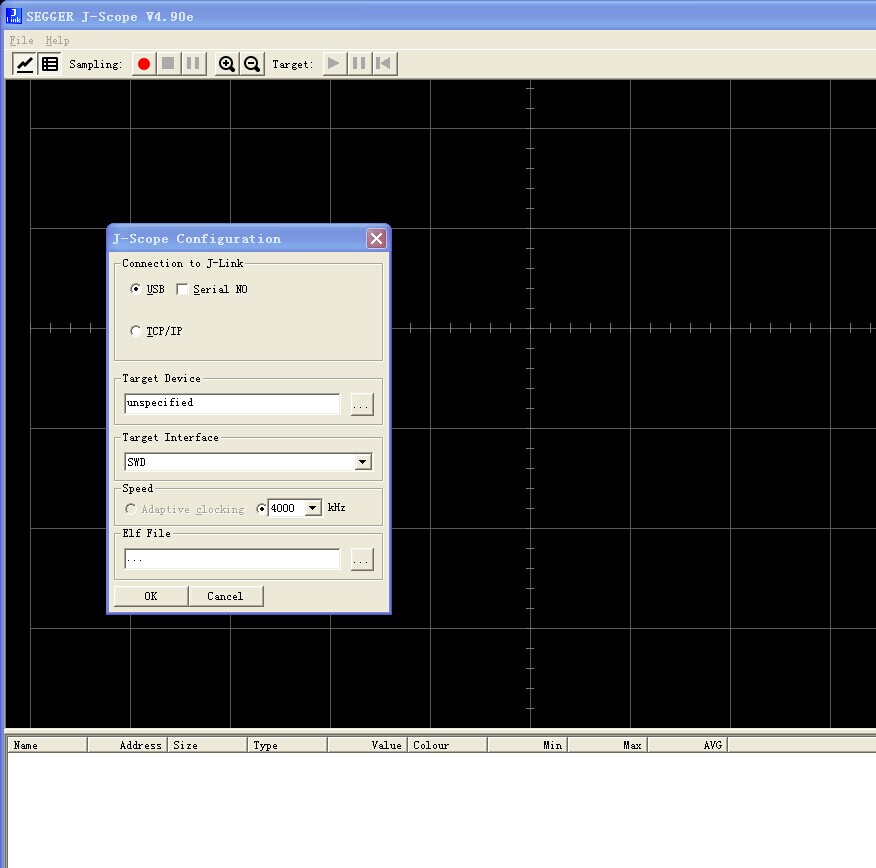Select the TCP/IP connection radio button
Screen dimensions: 876x868
135,331
